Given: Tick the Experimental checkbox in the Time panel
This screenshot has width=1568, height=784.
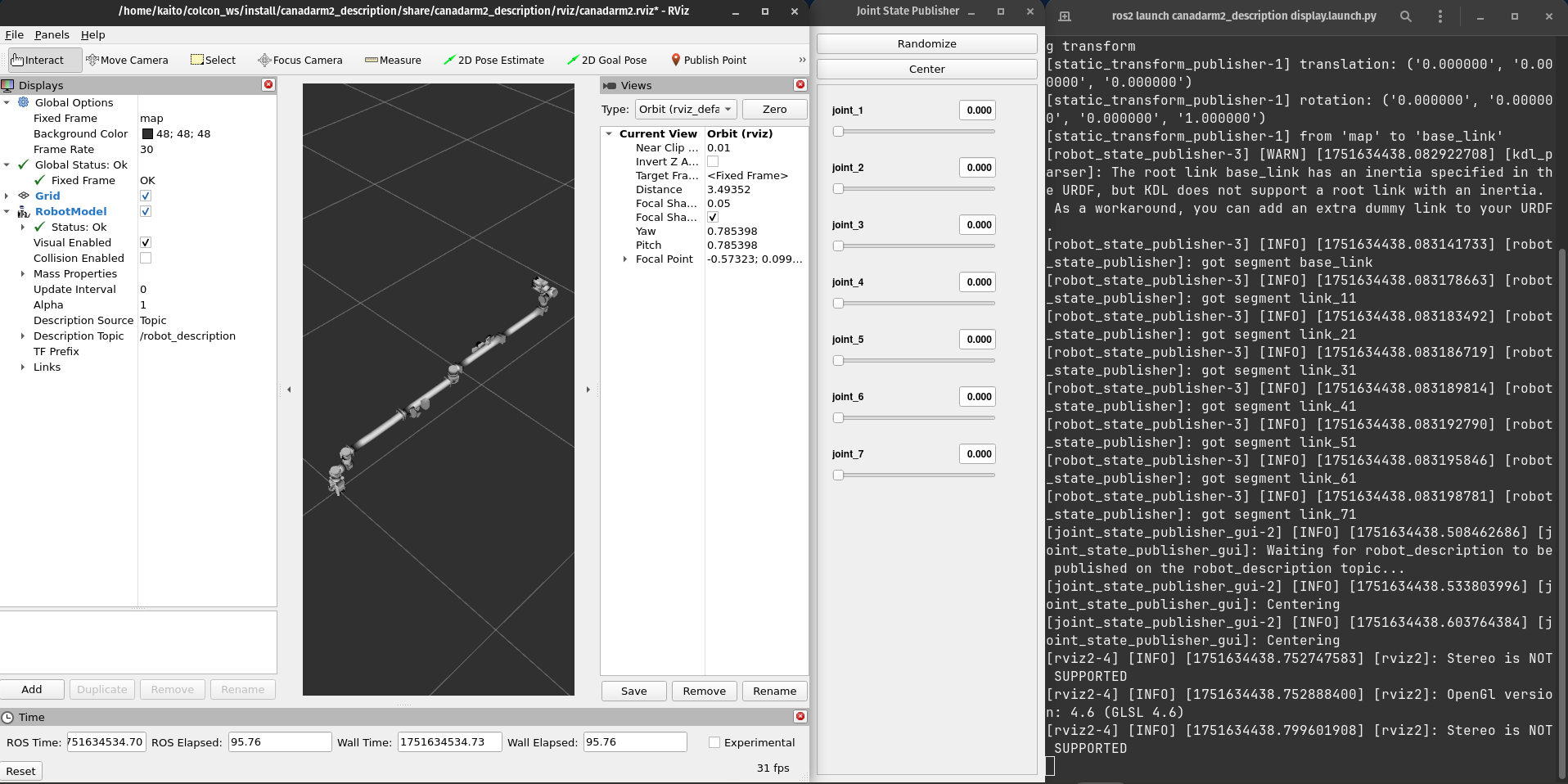Looking at the screenshot, I should [714, 742].
